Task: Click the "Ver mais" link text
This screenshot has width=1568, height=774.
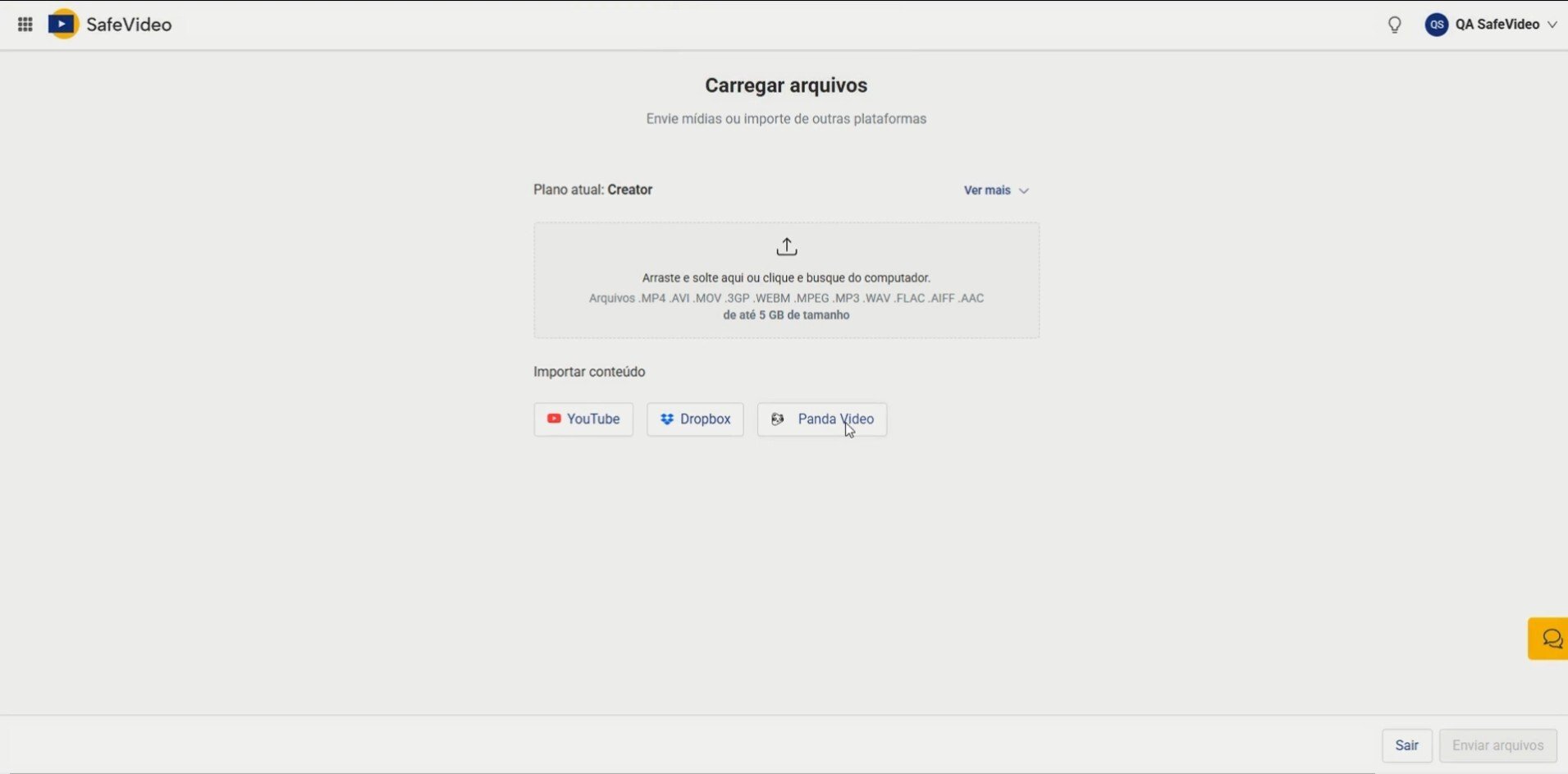Action: [x=986, y=190]
